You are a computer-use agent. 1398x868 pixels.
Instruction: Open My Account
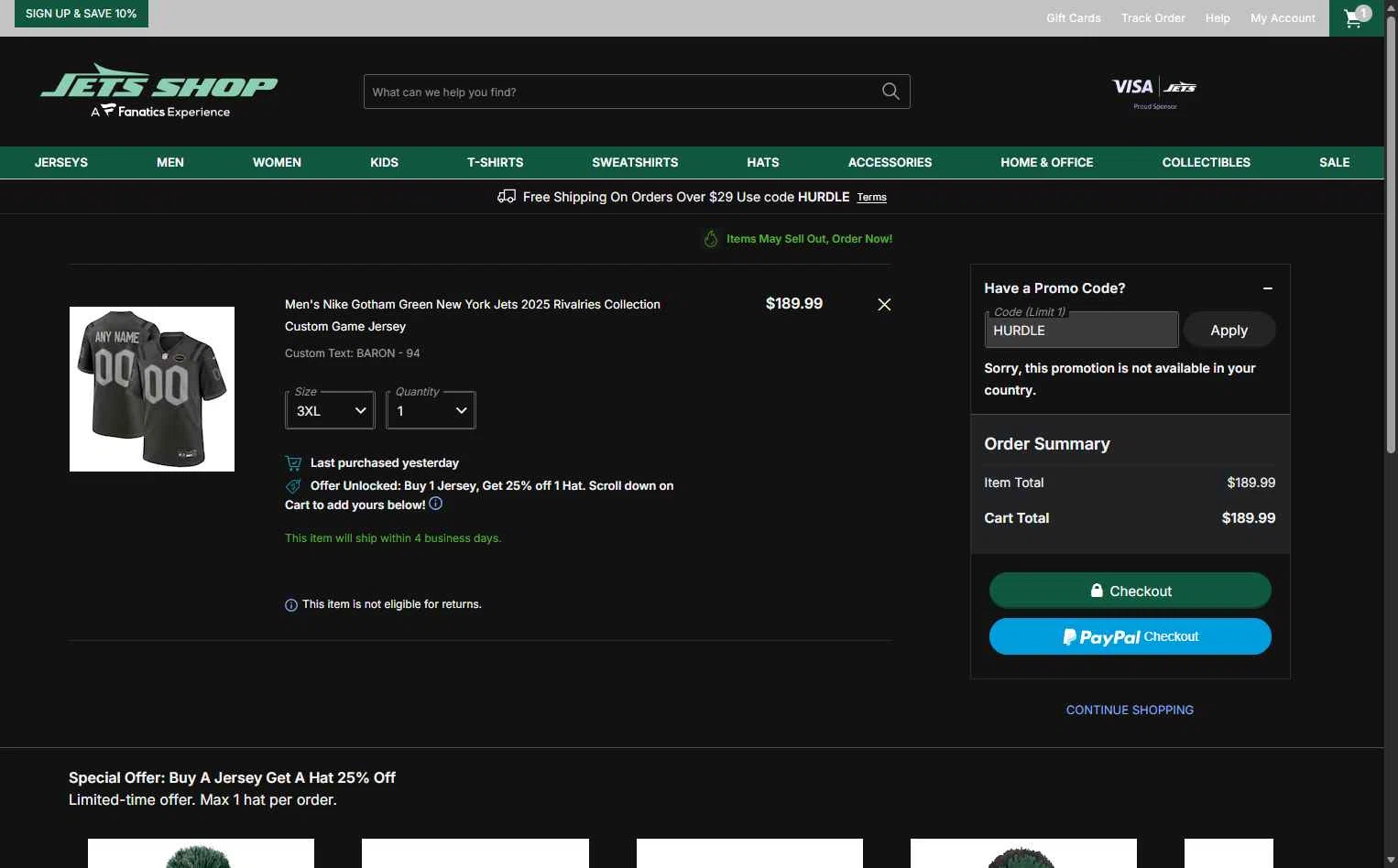tap(1283, 17)
